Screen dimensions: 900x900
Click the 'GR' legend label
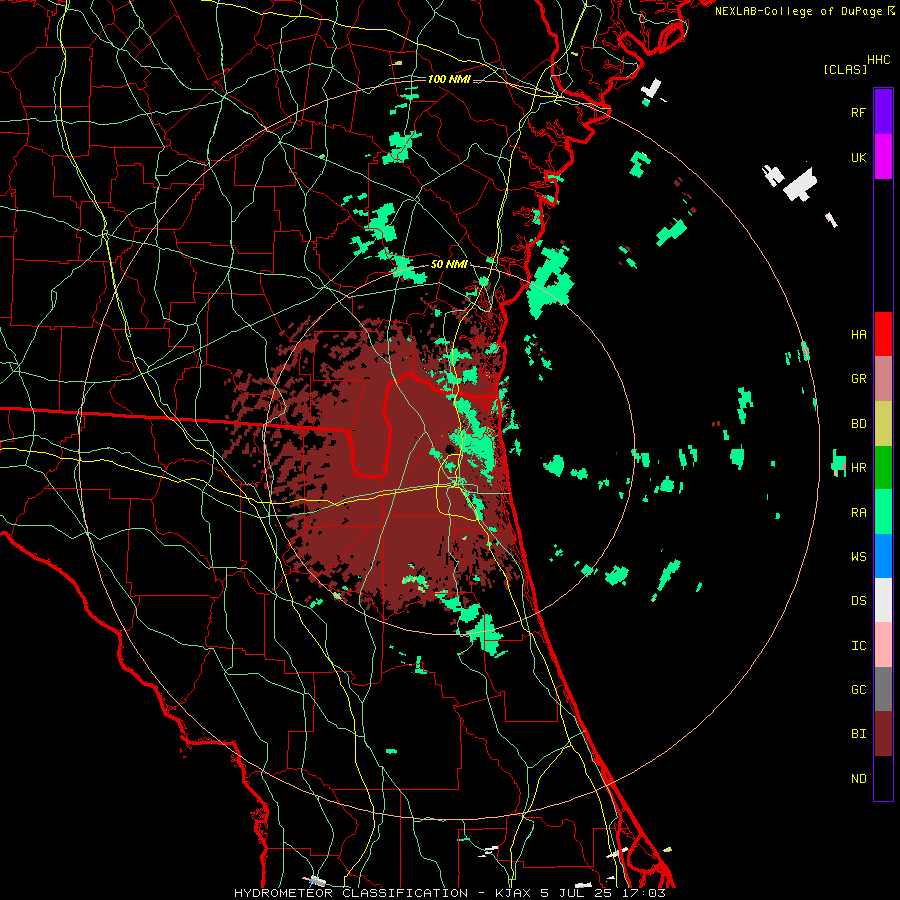click(x=858, y=379)
